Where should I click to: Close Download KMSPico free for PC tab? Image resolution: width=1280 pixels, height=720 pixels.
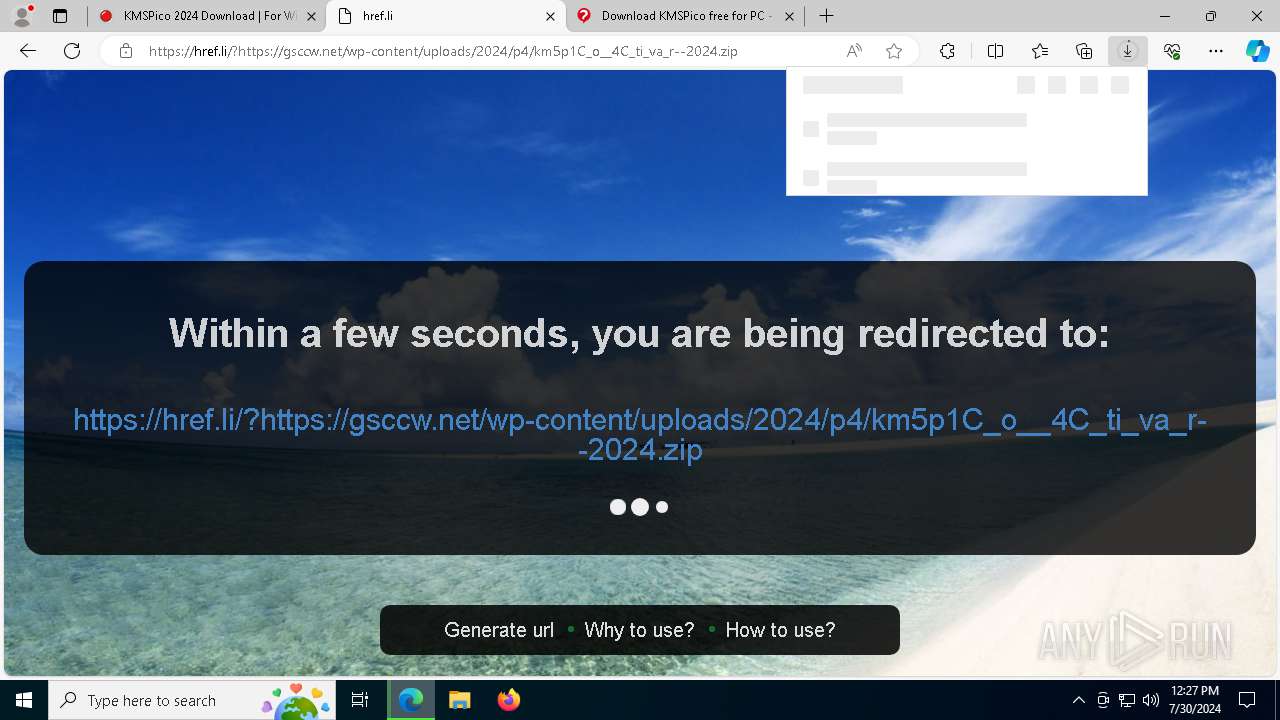tap(789, 16)
